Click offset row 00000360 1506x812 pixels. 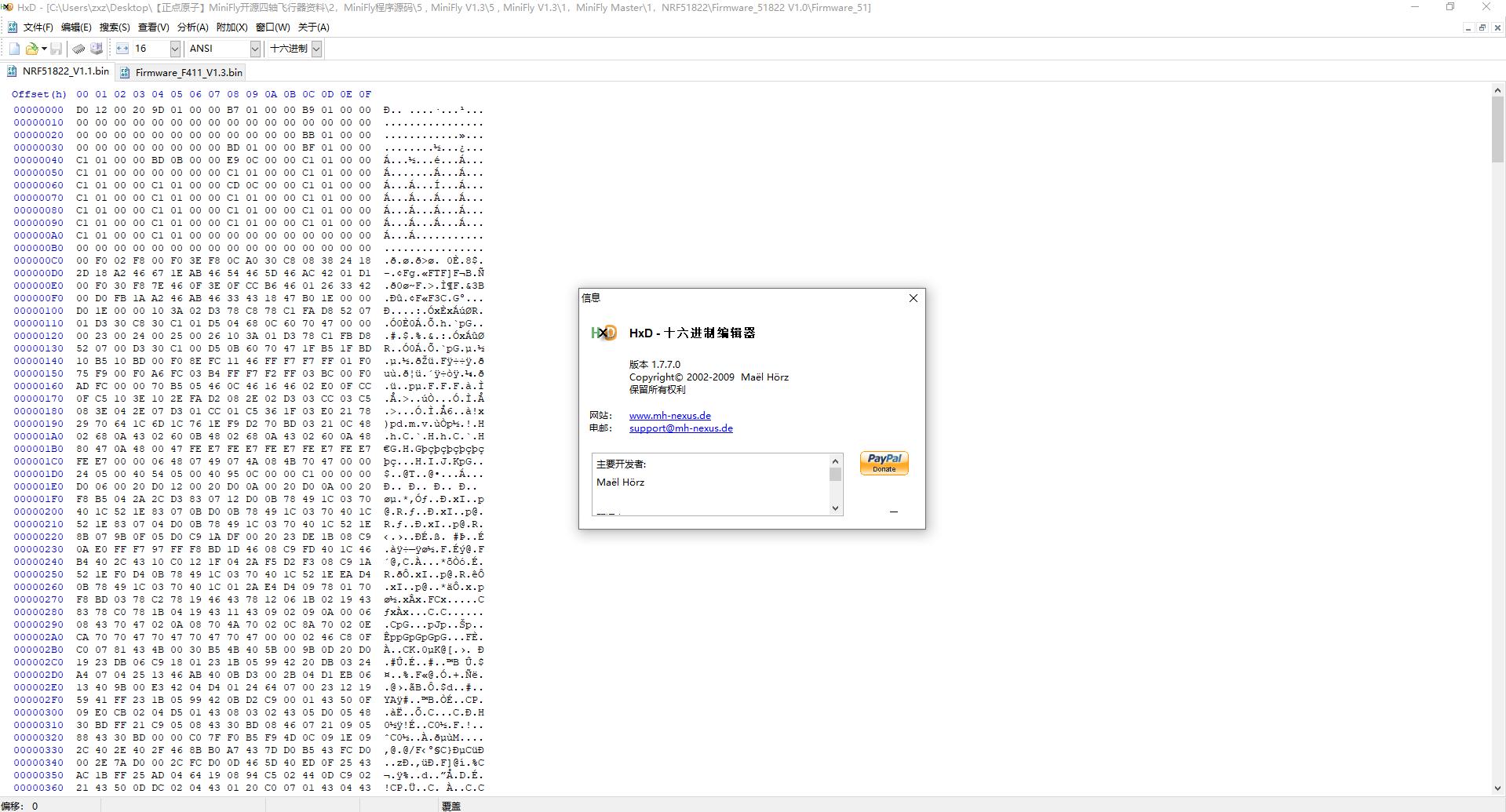pyautogui.click(x=38, y=788)
